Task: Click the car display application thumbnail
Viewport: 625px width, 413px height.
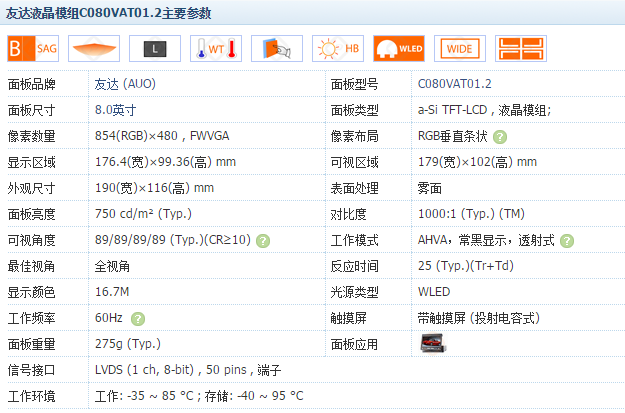Action: (433, 344)
